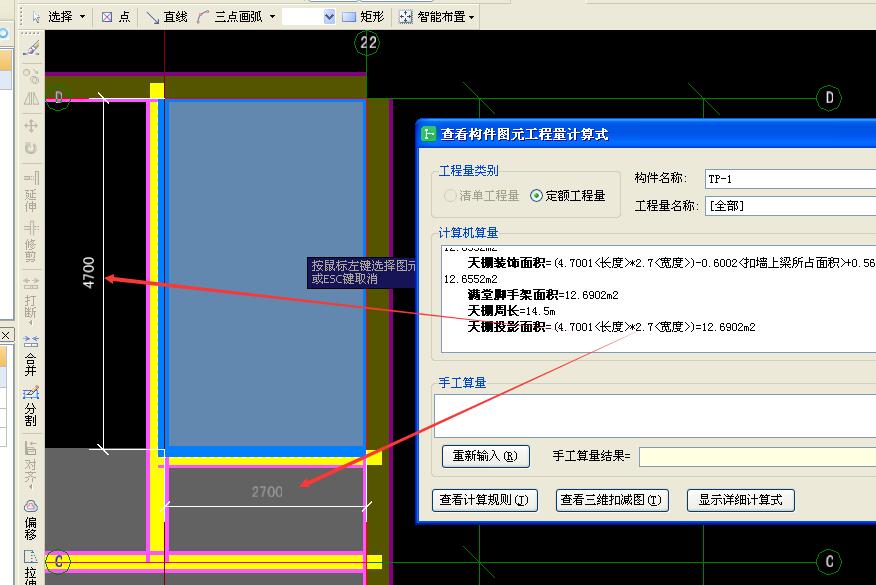Click the circular rotate icon
Screen dimensions: 876x585
tap(31, 149)
